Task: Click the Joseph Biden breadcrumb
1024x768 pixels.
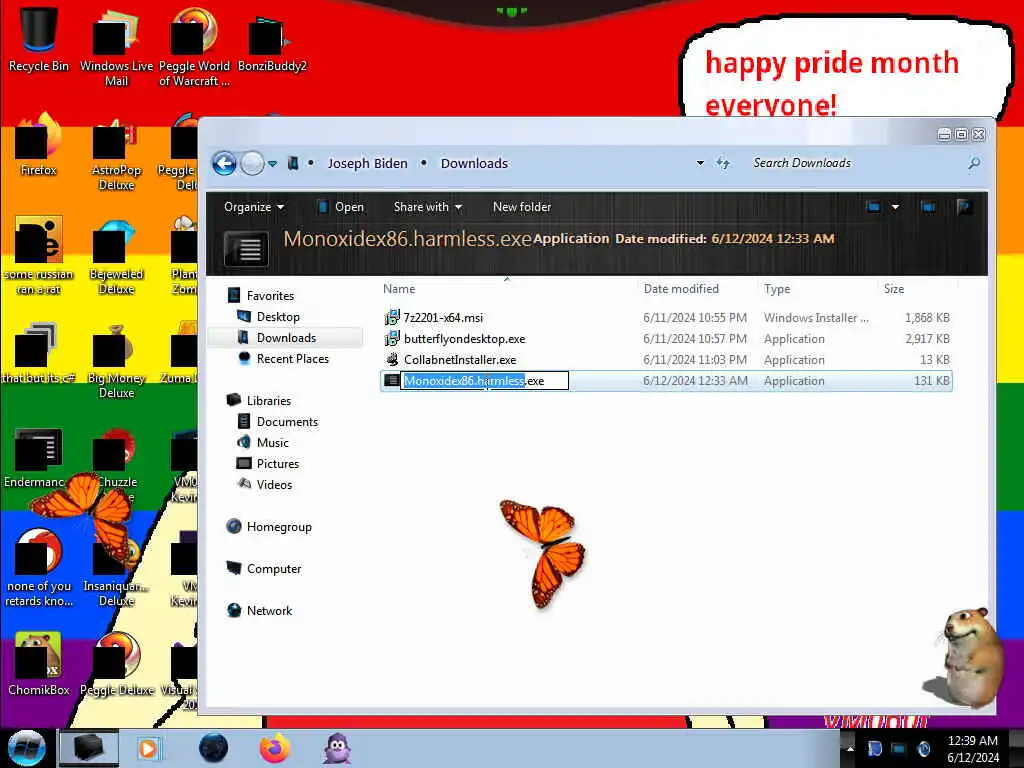Action: point(367,163)
